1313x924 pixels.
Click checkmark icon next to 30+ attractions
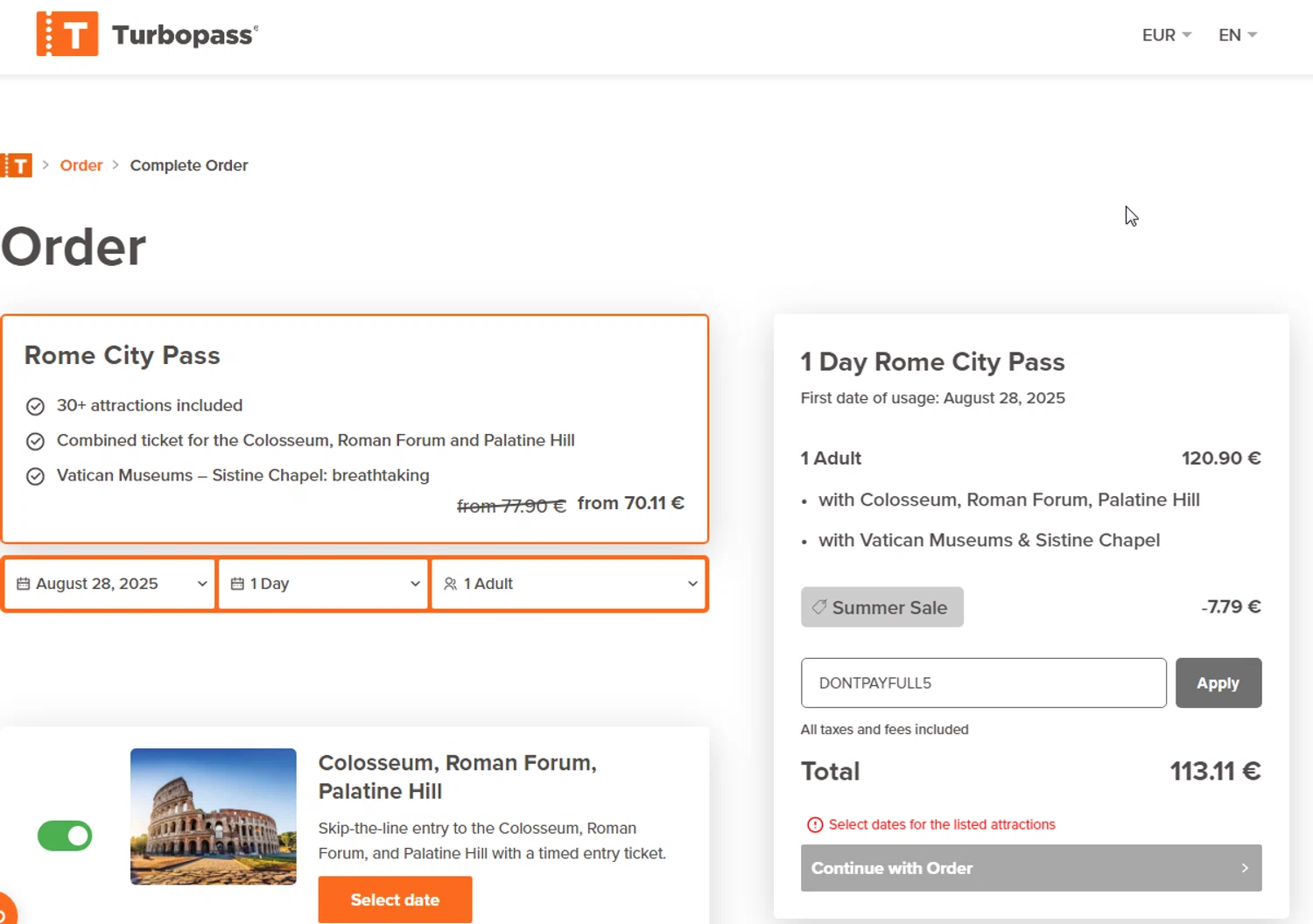(x=35, y=406)
